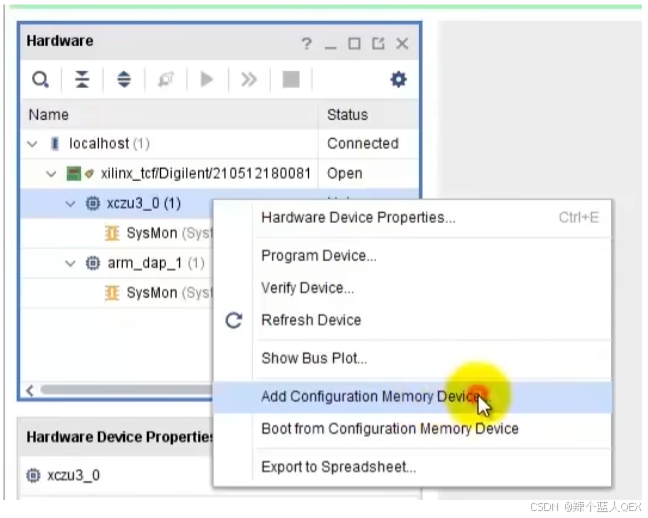Click the Run Trigger Immediate double-arrow icon
648x518 pixels.
click(x=249, y=79)
